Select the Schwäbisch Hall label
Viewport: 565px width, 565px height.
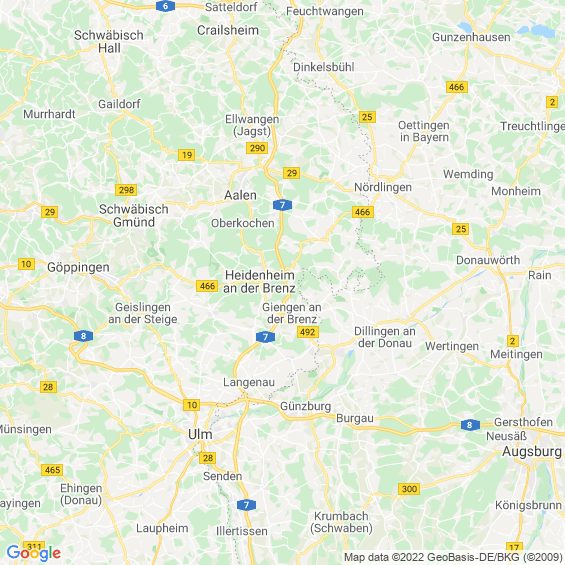[x=109, y=42]
